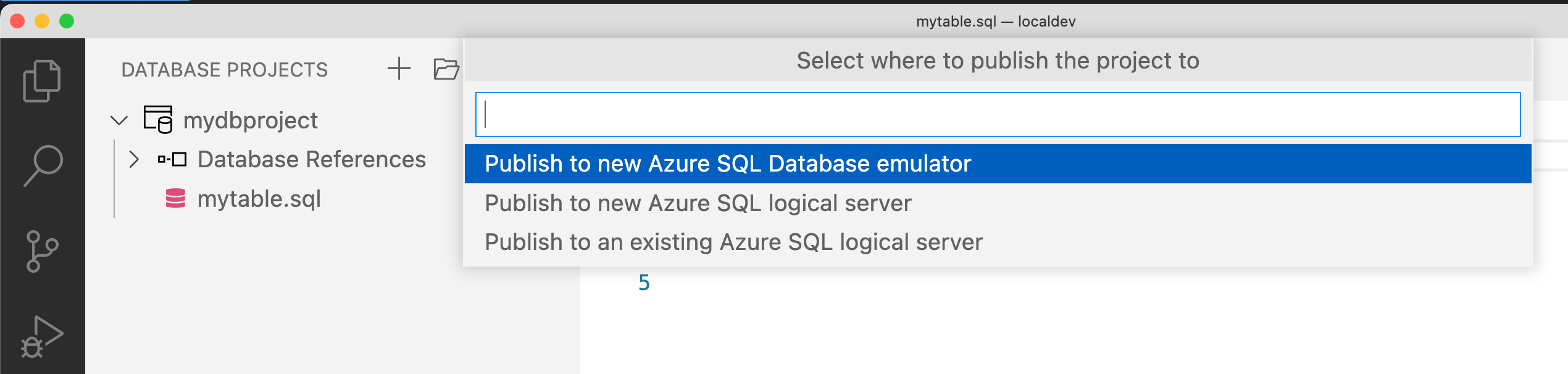Click the Open Existing Project folder icon
Image resolution: width=1568 pixels, height=374 pixels.
pyautogui.click(x=446, y=68)
